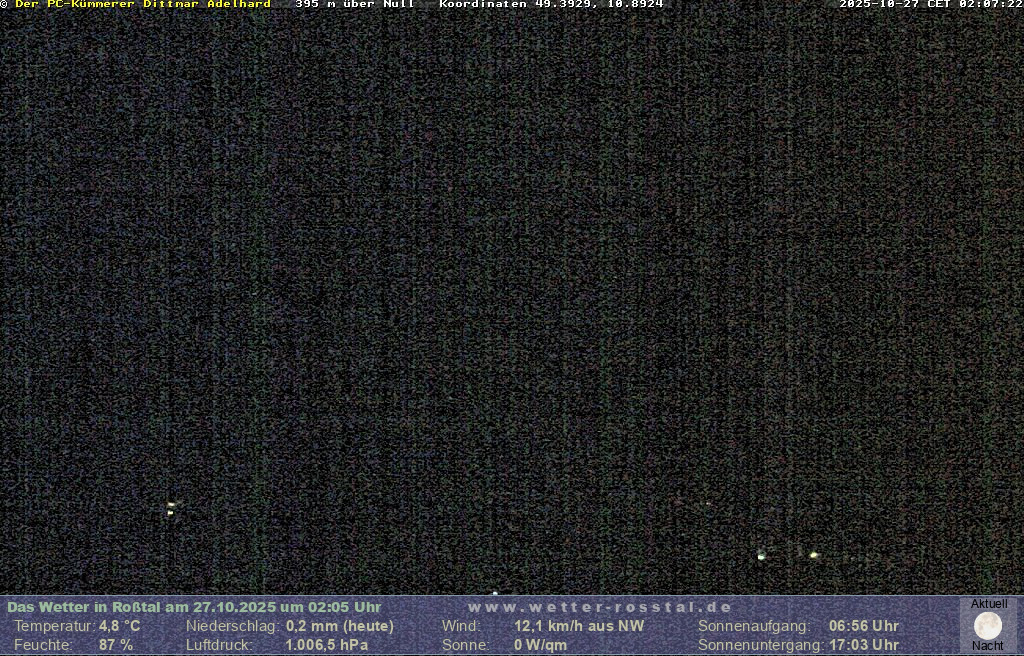Click the Sonnenuntergang time 17:03 Uhr

point(863,645)
